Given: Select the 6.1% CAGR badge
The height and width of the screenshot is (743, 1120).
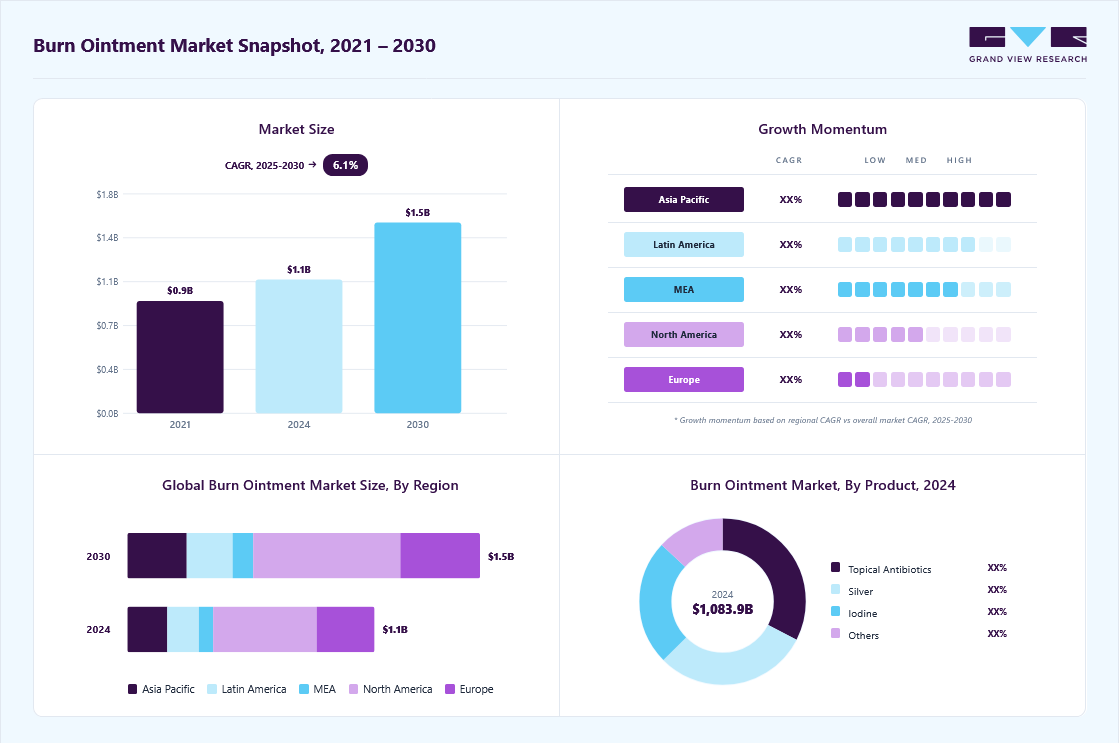Looking at the screenshot, I should click(x=345, y=165).
